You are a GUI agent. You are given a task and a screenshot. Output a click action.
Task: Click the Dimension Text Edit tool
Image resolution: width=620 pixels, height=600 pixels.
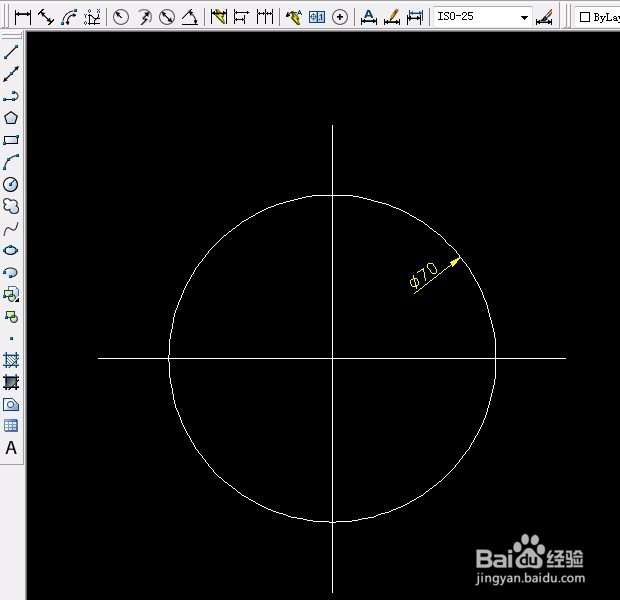click(391, 17)
